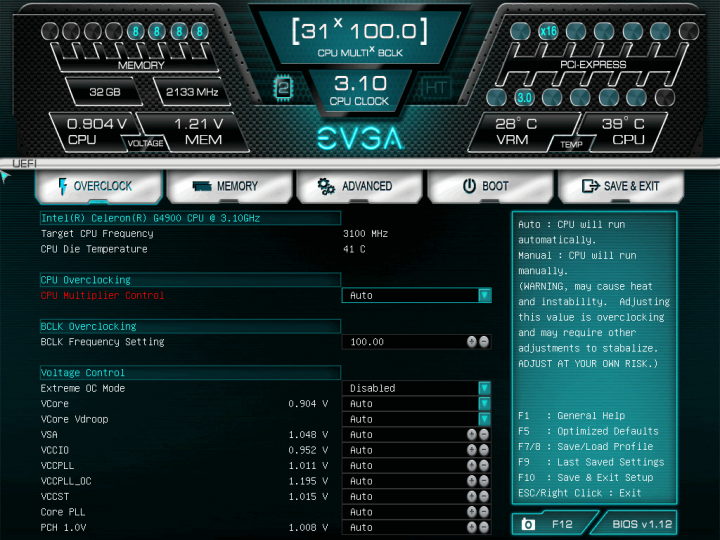The image size is (720, 540).
Task: Click the F7/8 Save/Load Profile line
Action: [x=585, y=446]
